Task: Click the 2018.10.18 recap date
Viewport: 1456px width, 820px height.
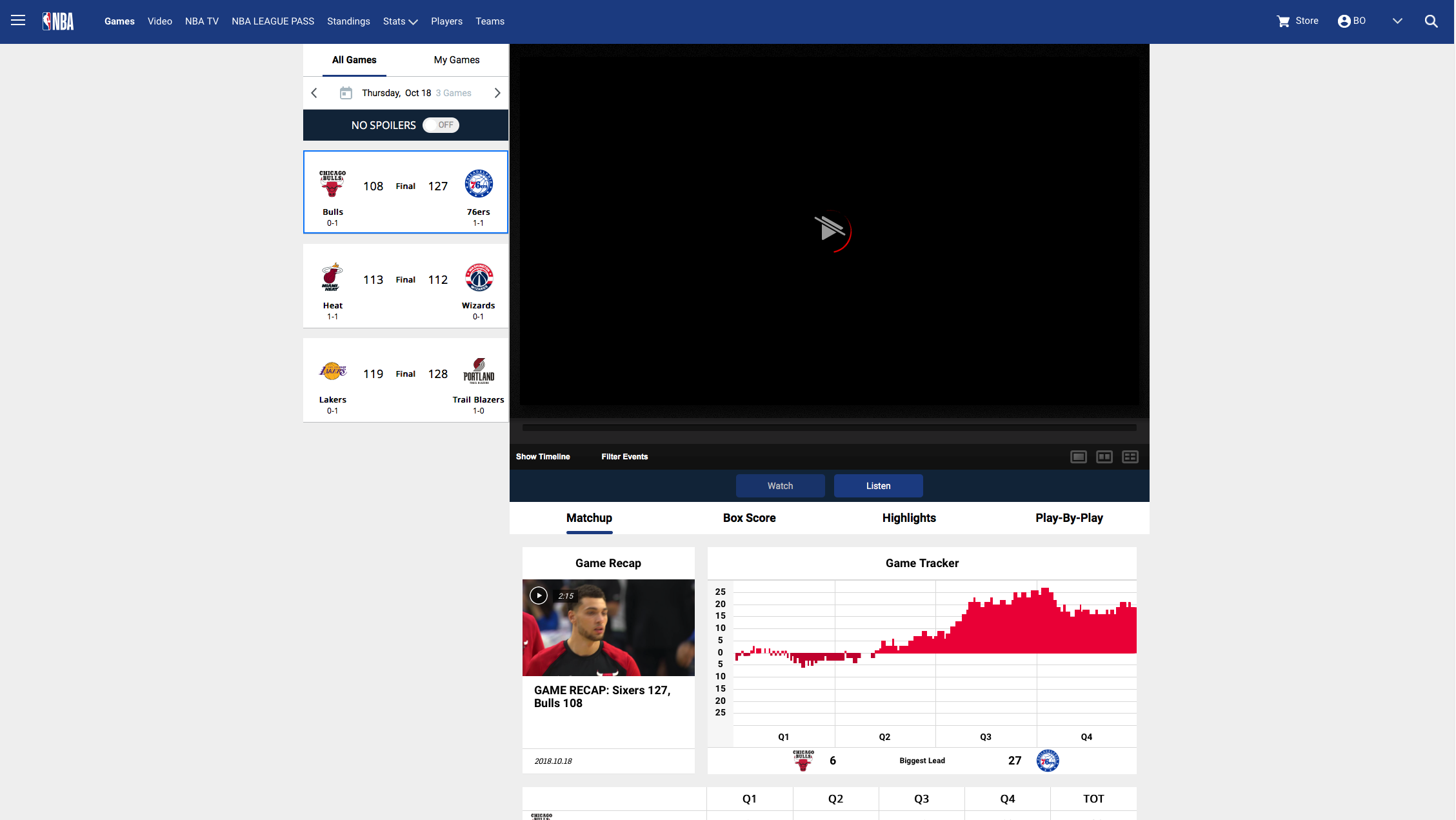Action: pyautogui.click(x=553, y=761)
